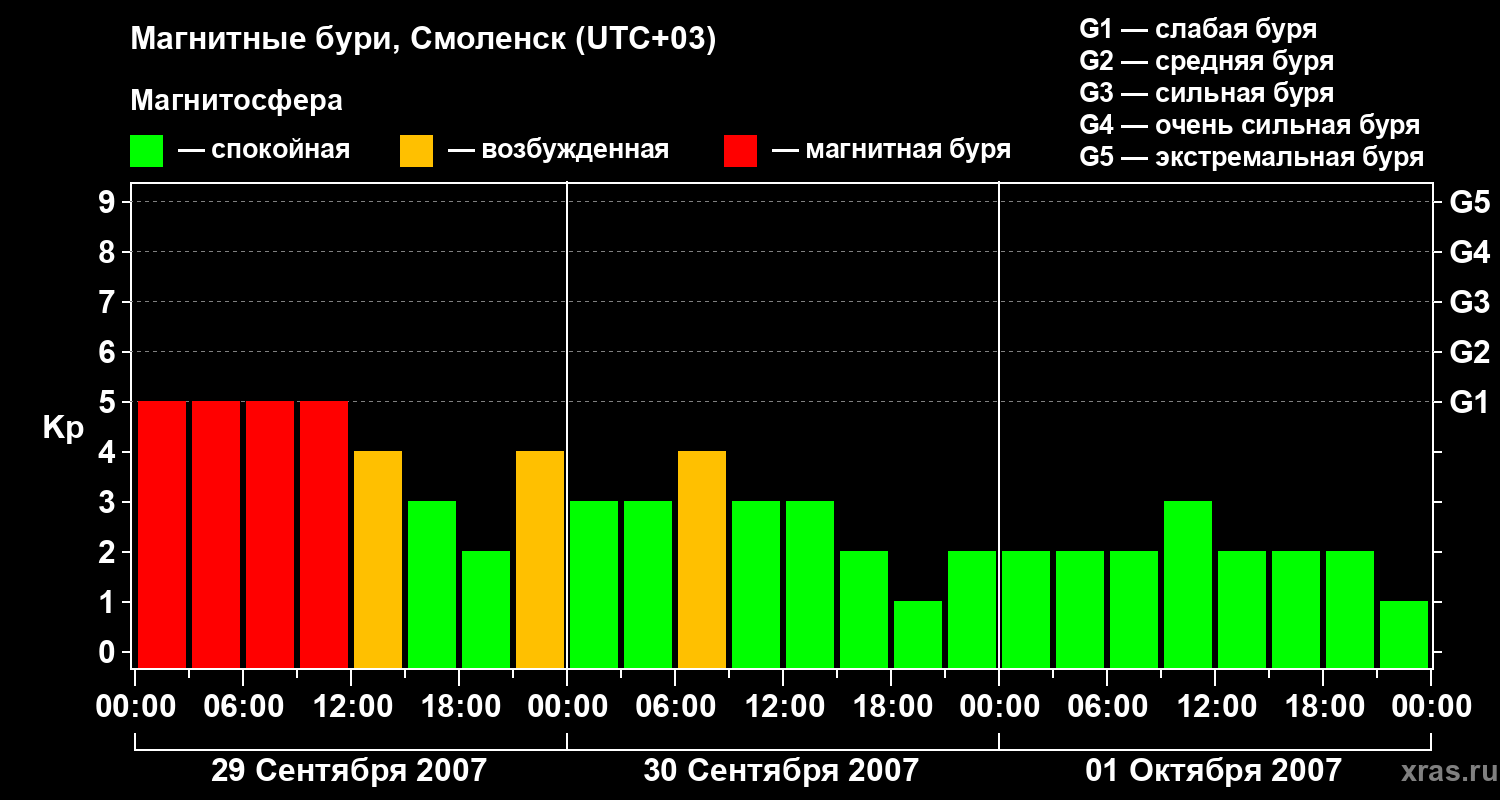Click the Kp 1 green bar on 01 October
This screenshot has width=1500, height=800.
(x=1404, y=634)
